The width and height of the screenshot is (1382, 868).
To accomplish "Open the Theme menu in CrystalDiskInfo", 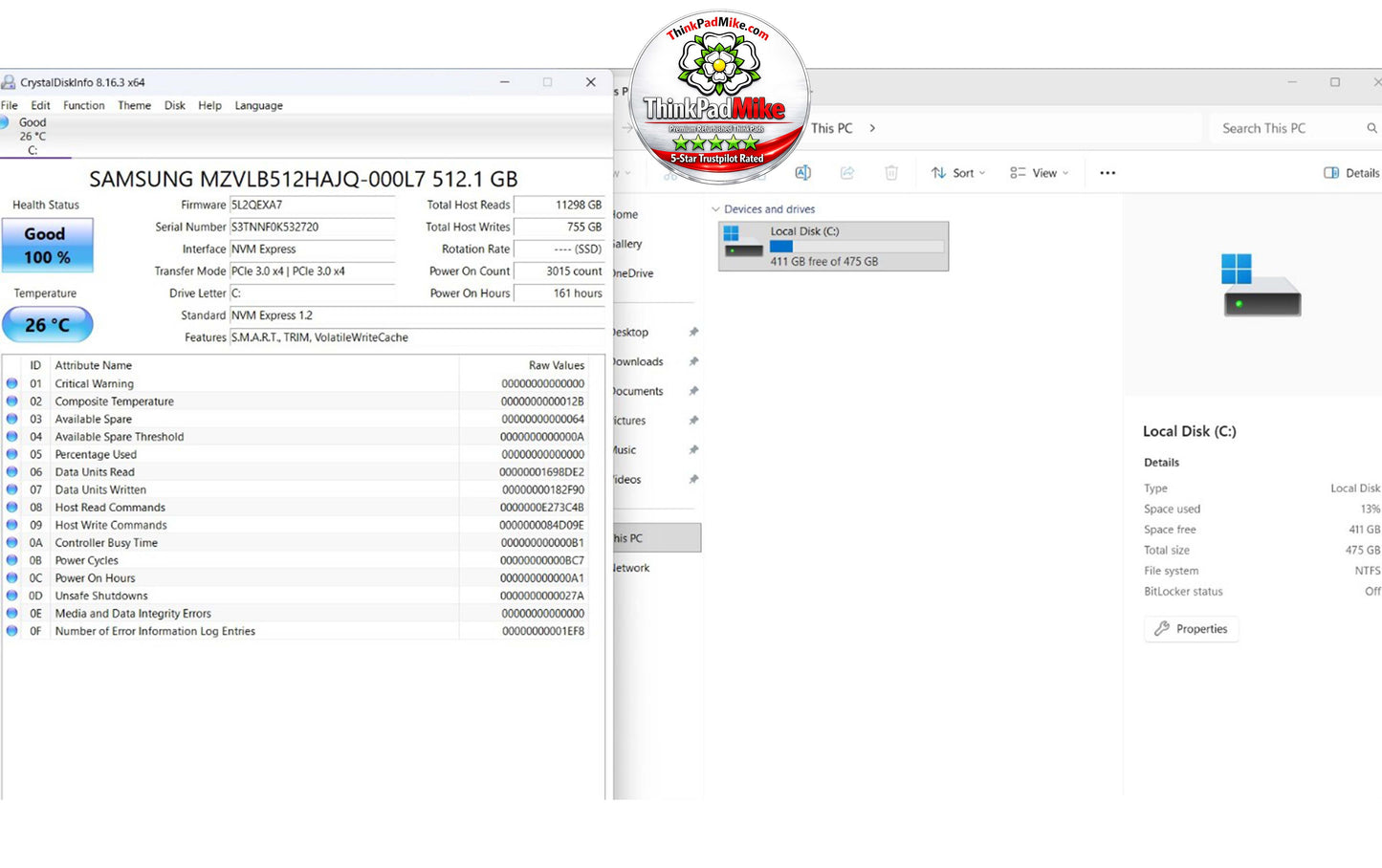I will click(x=134, y=105).
